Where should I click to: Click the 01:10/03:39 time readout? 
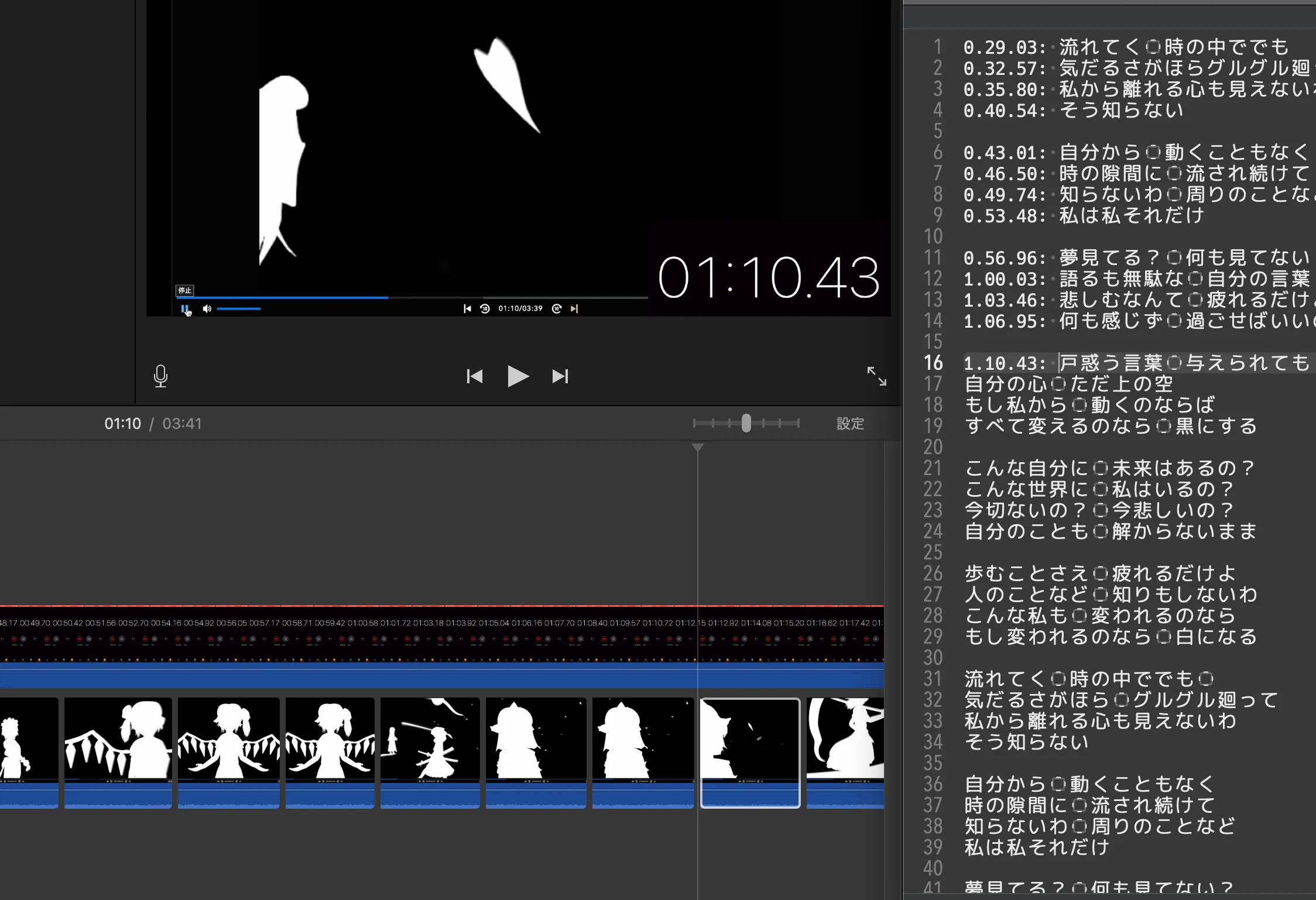point(520,308)
